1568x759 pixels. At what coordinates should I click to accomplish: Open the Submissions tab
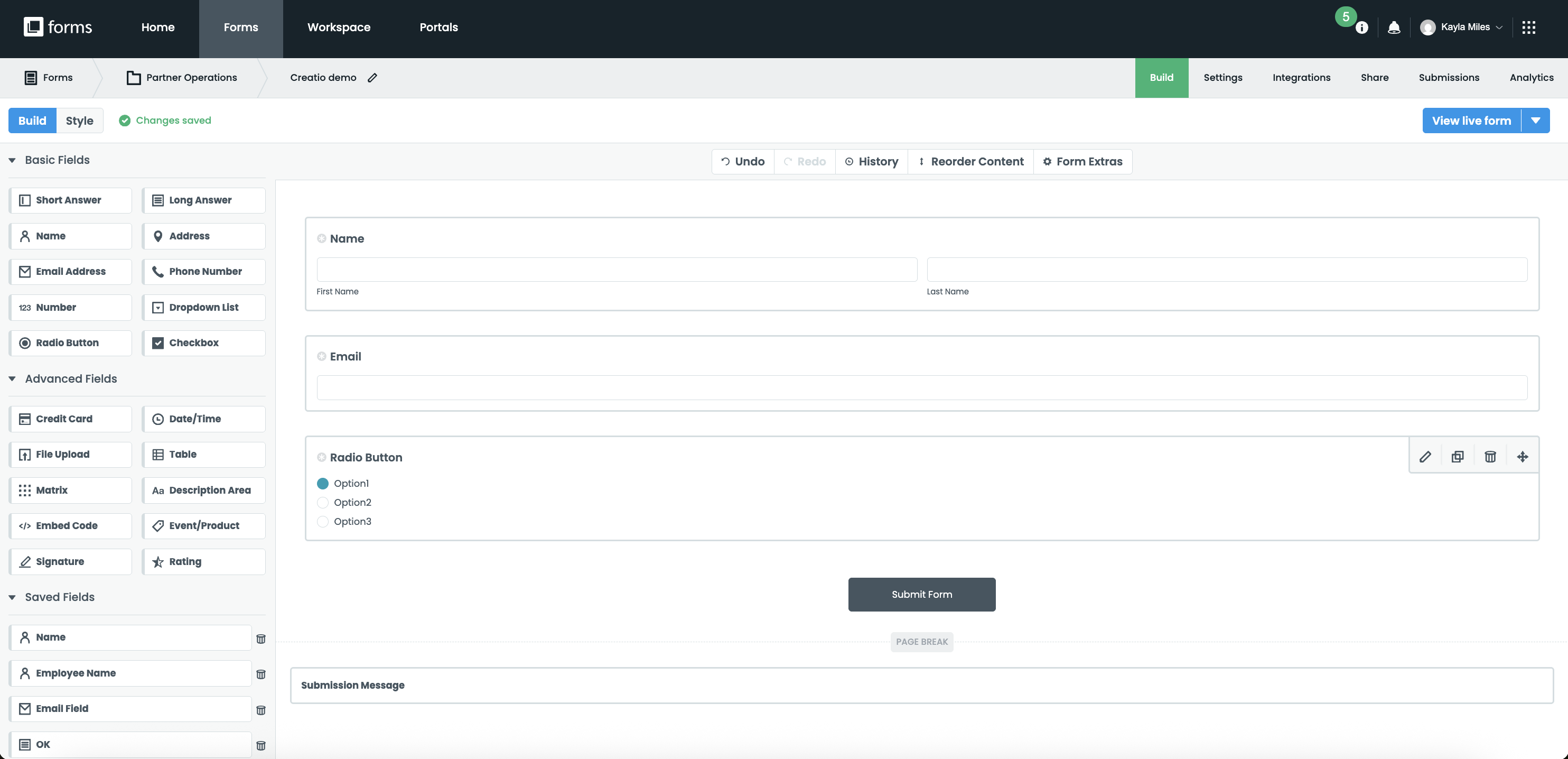point(1449,78)
